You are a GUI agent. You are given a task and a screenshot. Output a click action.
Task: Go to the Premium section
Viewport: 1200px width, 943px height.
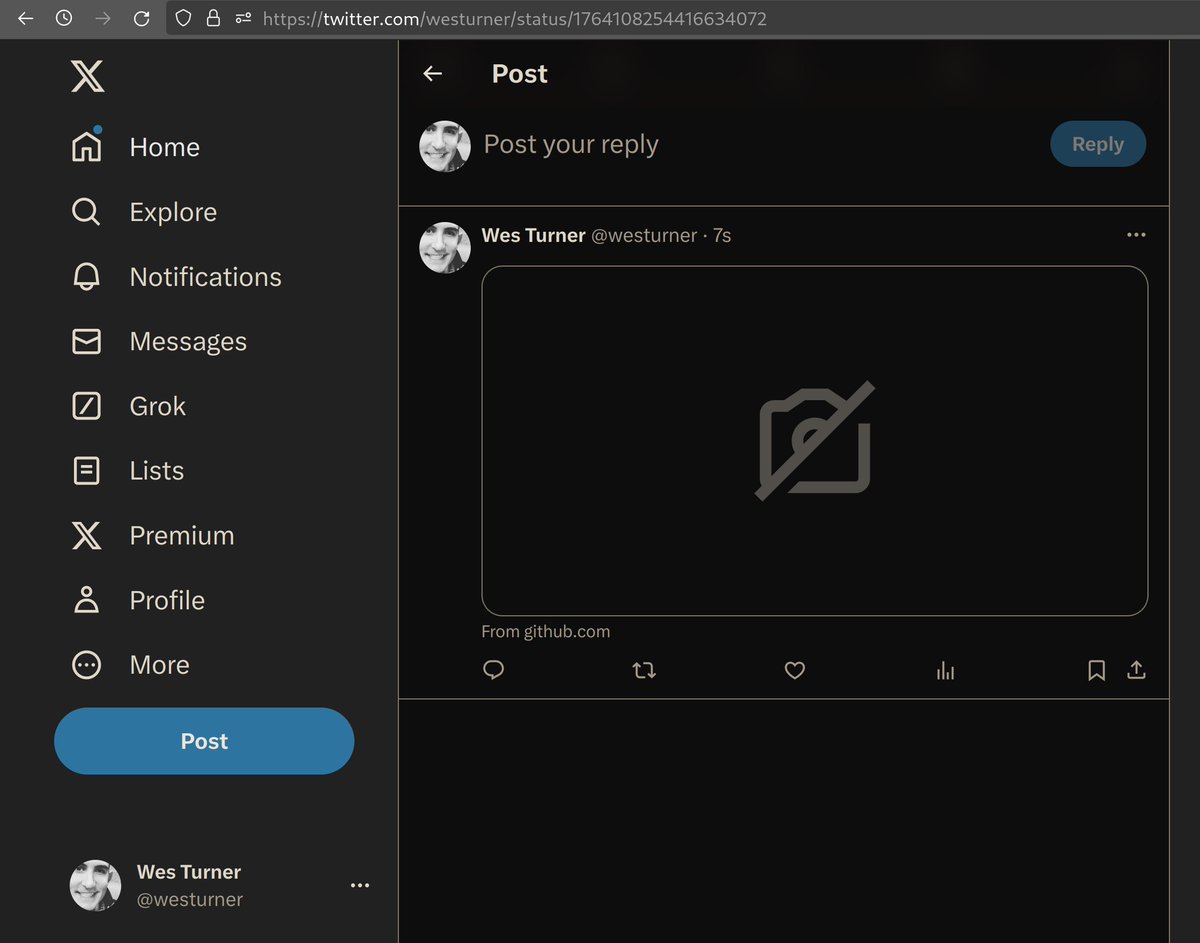(x=181, y=535)
